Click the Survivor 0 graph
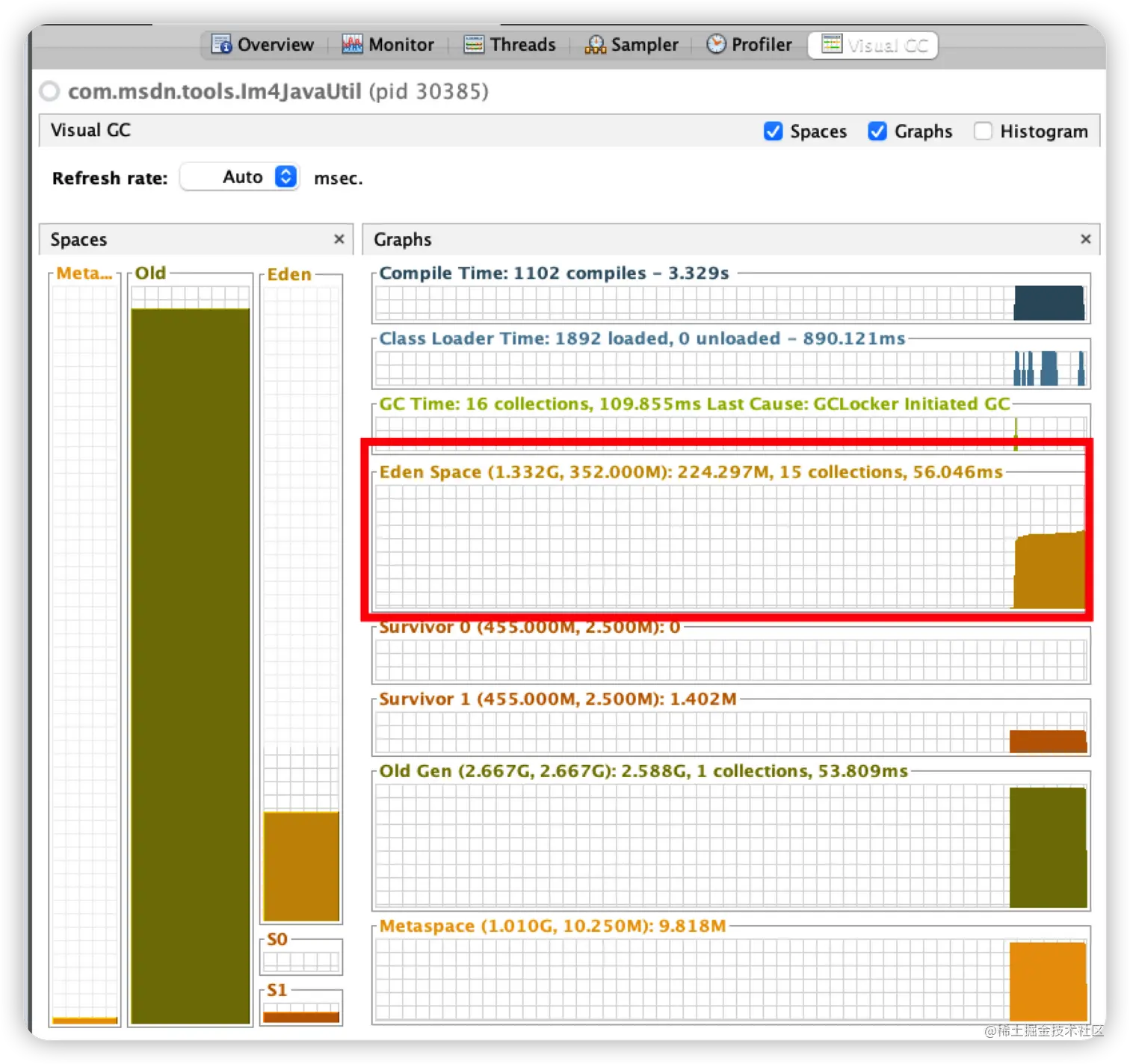The height and width of the screenshot is (1064, 1130). [731, 660]
